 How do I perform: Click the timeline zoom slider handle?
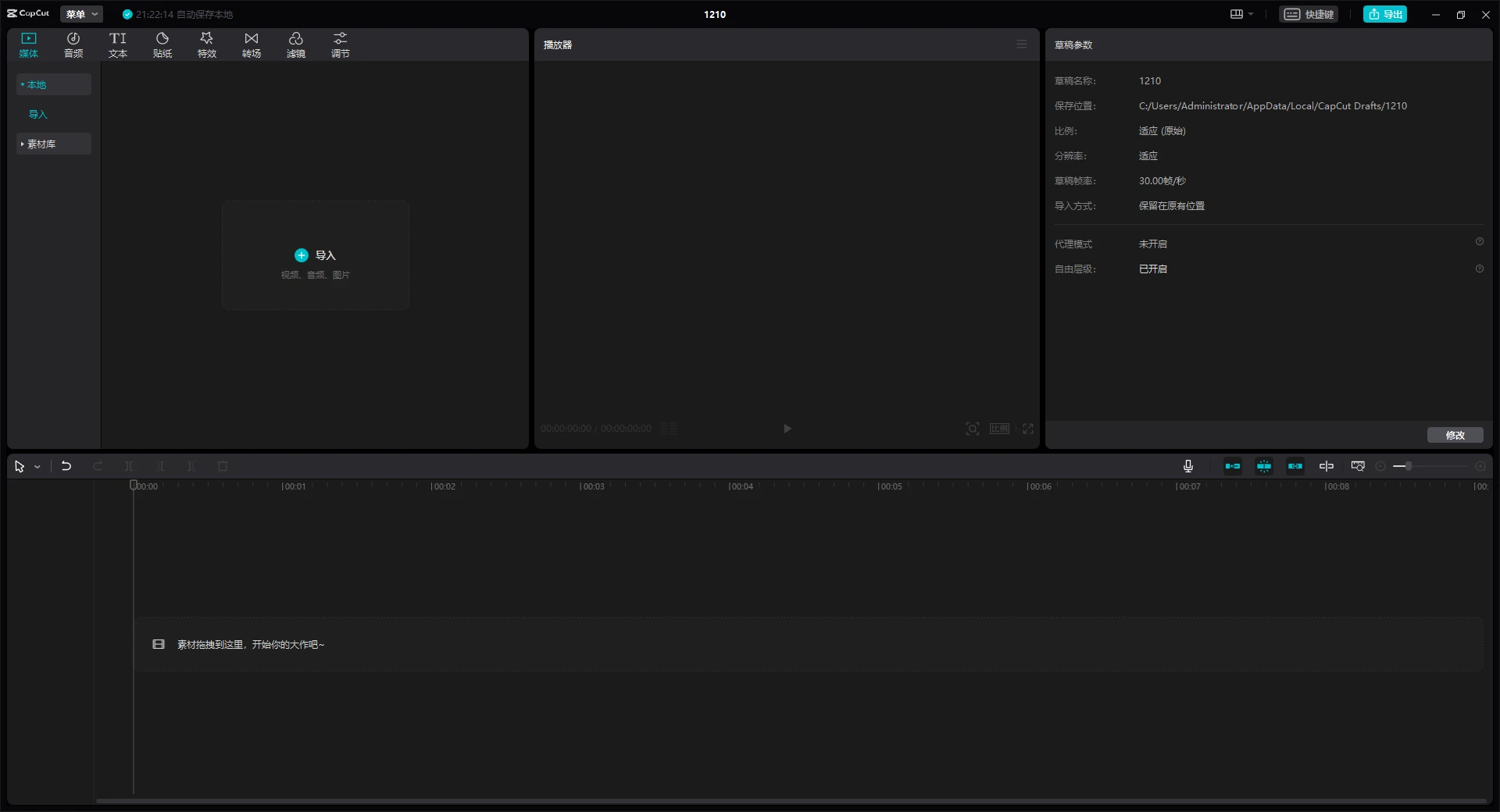[1409, 466]
